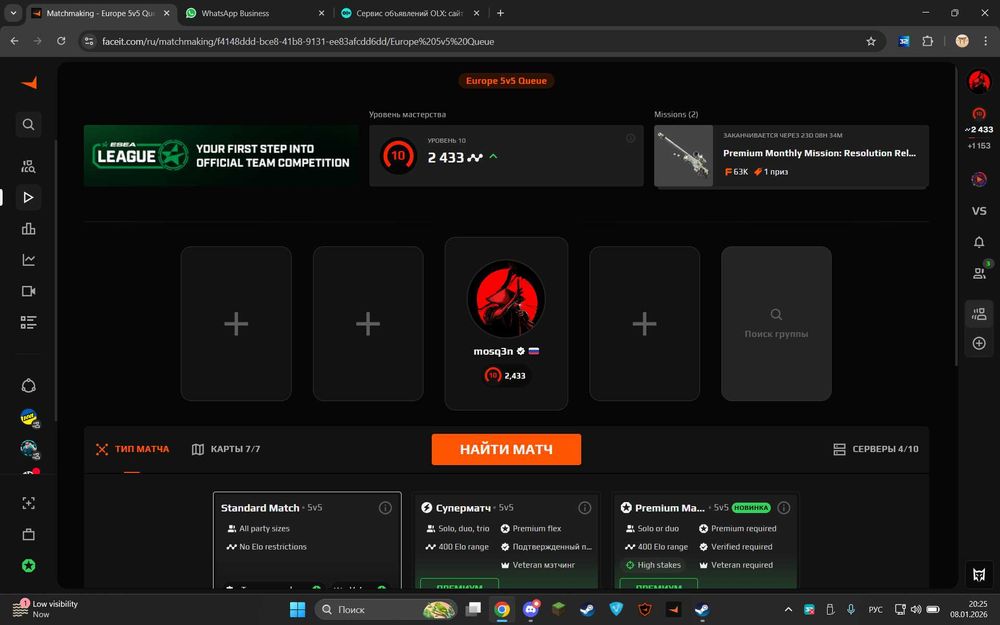Click the plus circle icon in right panel
1000x625 pixels.
coord(979,344)
